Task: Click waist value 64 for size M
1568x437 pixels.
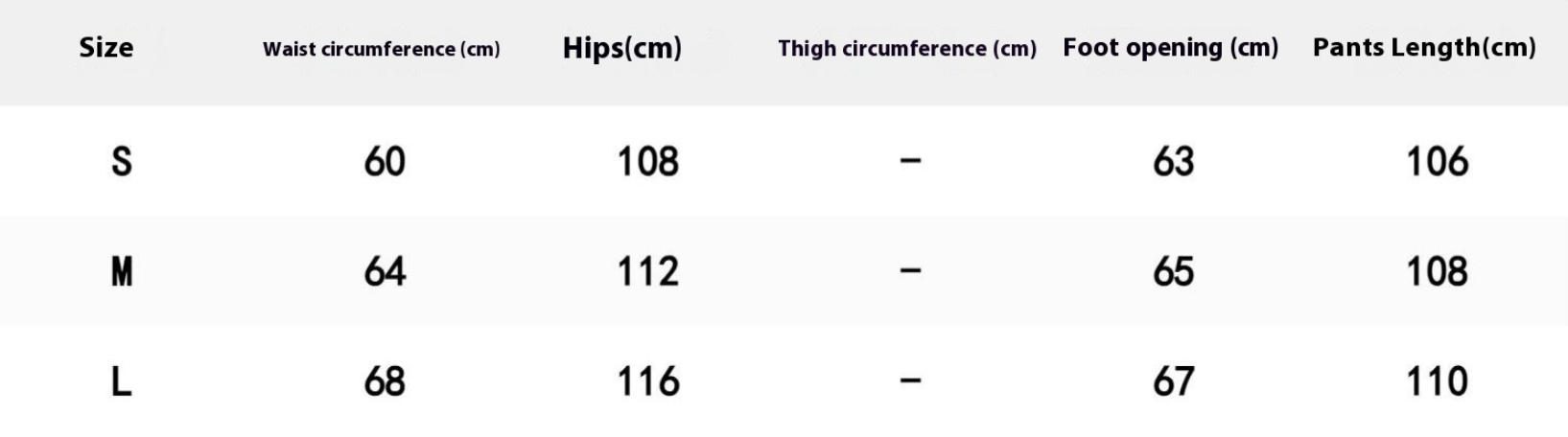Action: coord(385,272)
